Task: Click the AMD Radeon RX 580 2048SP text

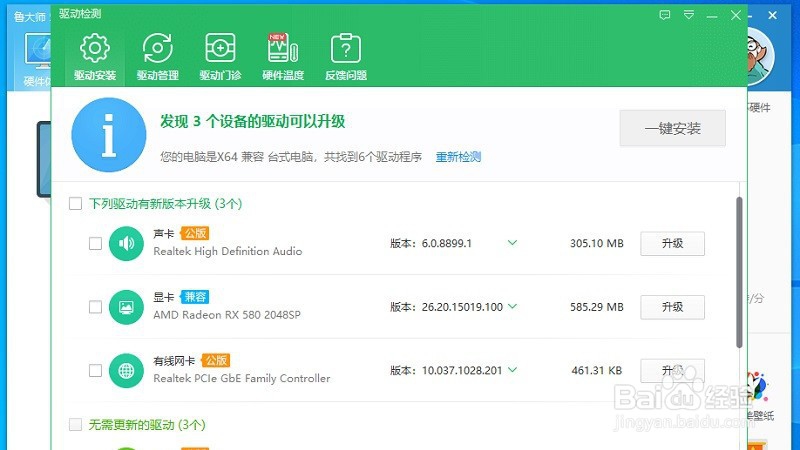Action: click(227, 315)
